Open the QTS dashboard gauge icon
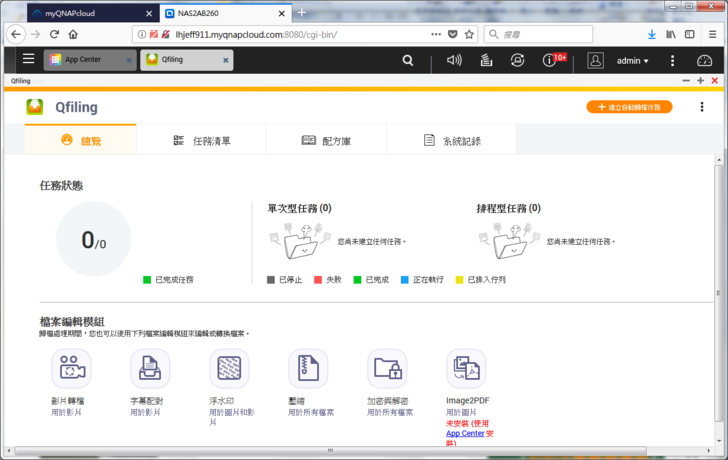 704,60
